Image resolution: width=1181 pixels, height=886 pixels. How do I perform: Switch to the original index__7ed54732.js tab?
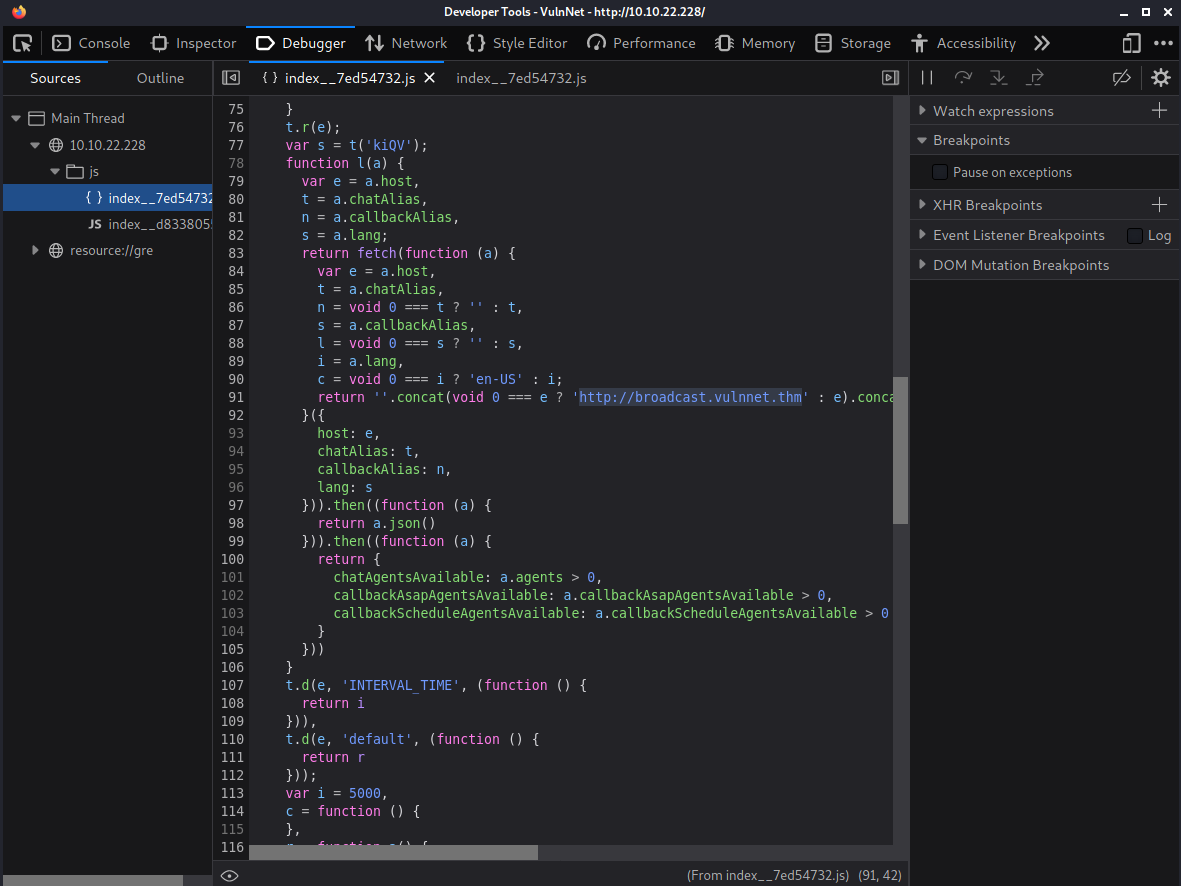coord(521,78)
